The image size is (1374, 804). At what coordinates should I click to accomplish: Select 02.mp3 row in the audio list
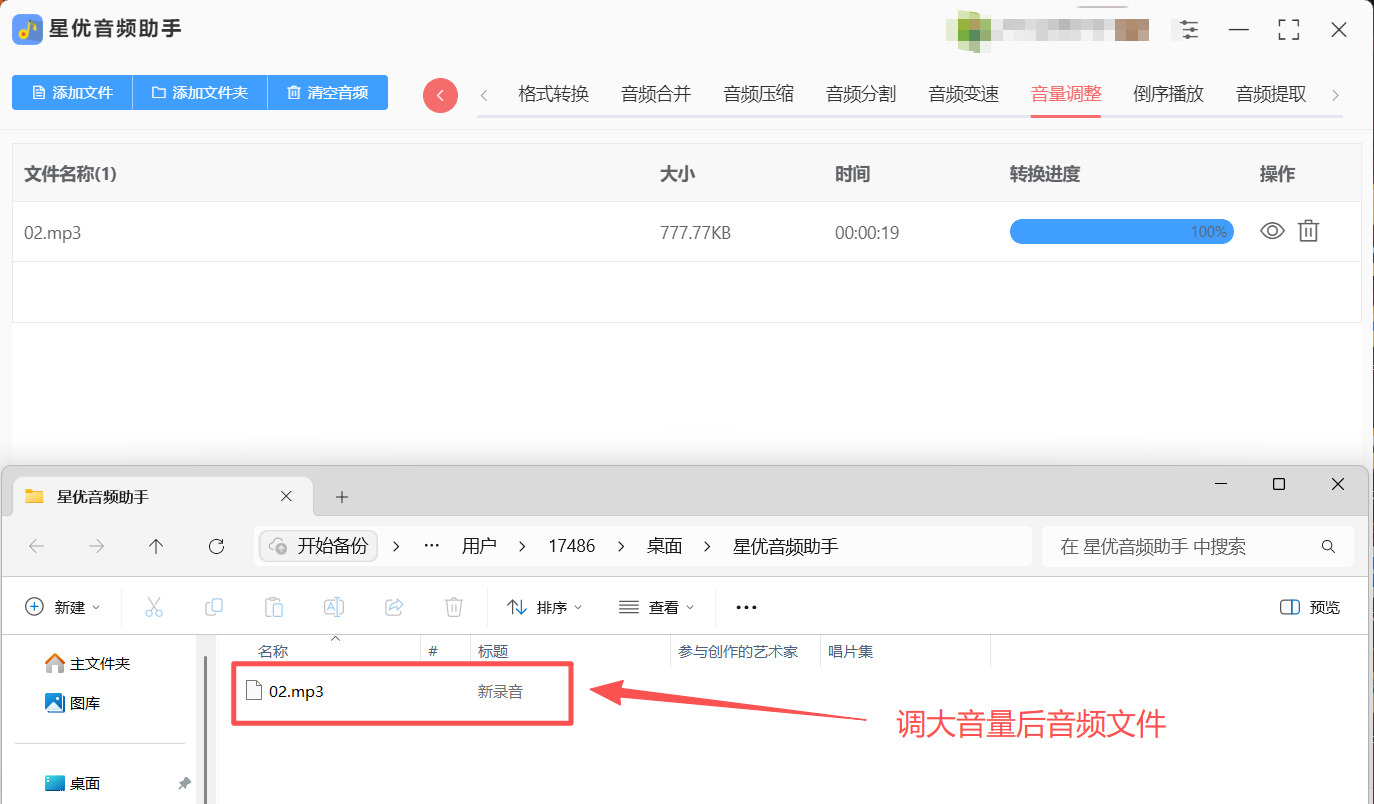tap(686, 232)
